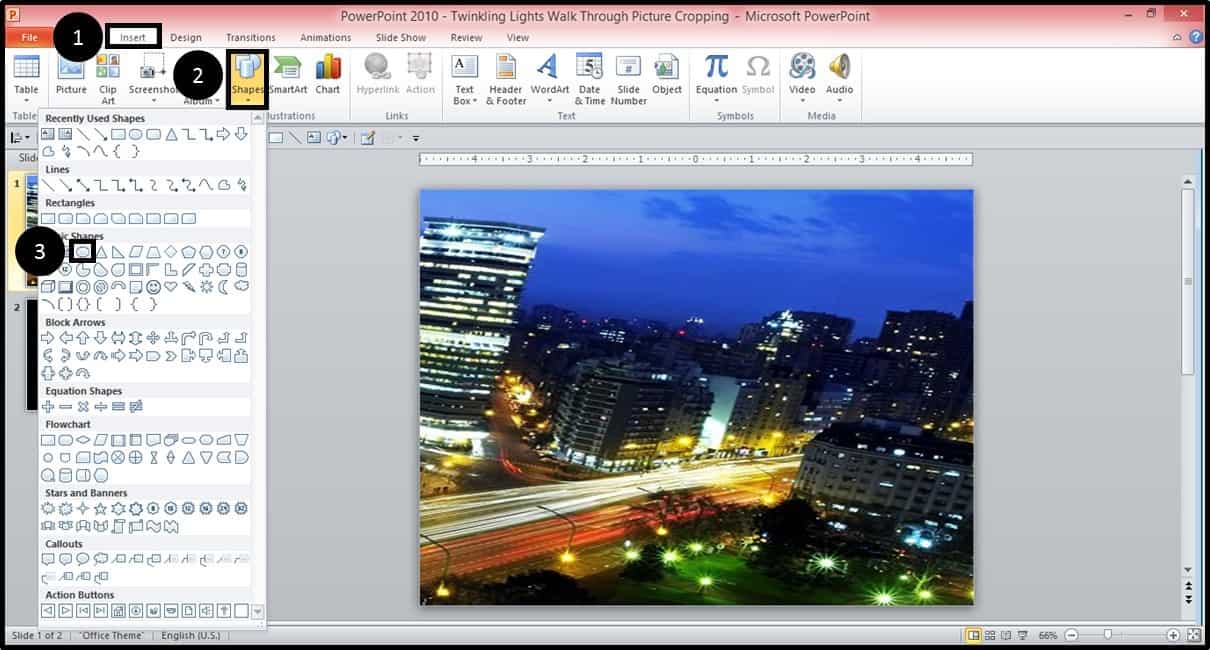Expand the Table dropdown arrow
The height and width of the screenshot is (650, 1210).
coord(26,100)
